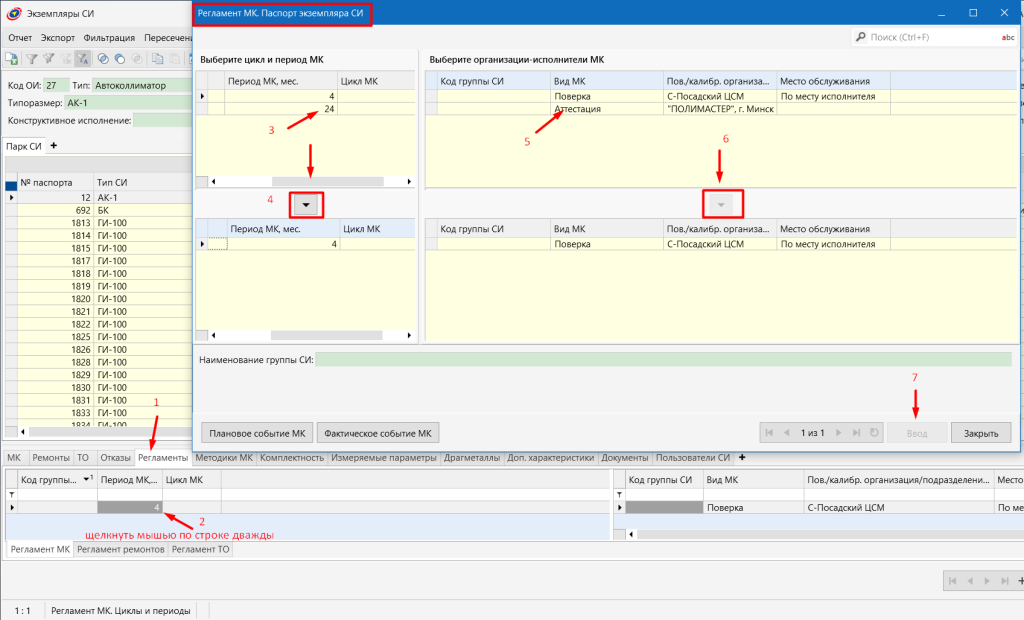This screenshot has width=1024, height=620.
Task: Go to last record in dialog navigator
Action: 856,432
